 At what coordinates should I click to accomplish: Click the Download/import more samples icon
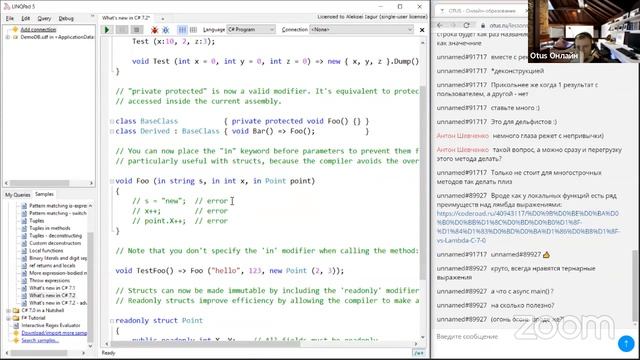pyautogui.click(x=16, y=333)
